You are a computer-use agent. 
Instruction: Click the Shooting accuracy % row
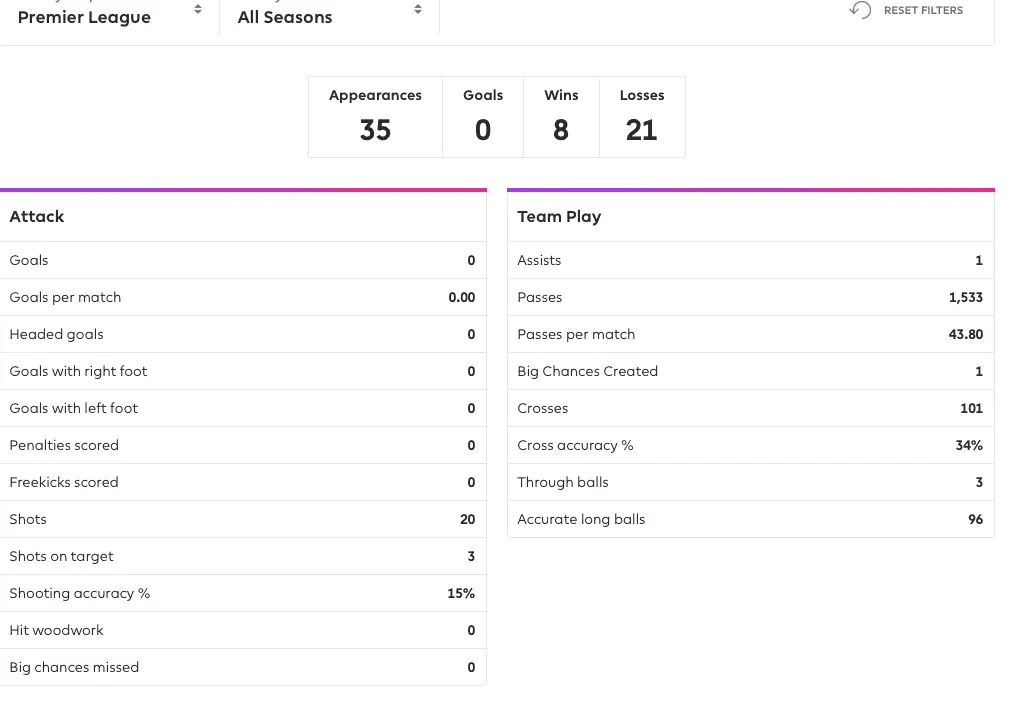pos(242,593)
